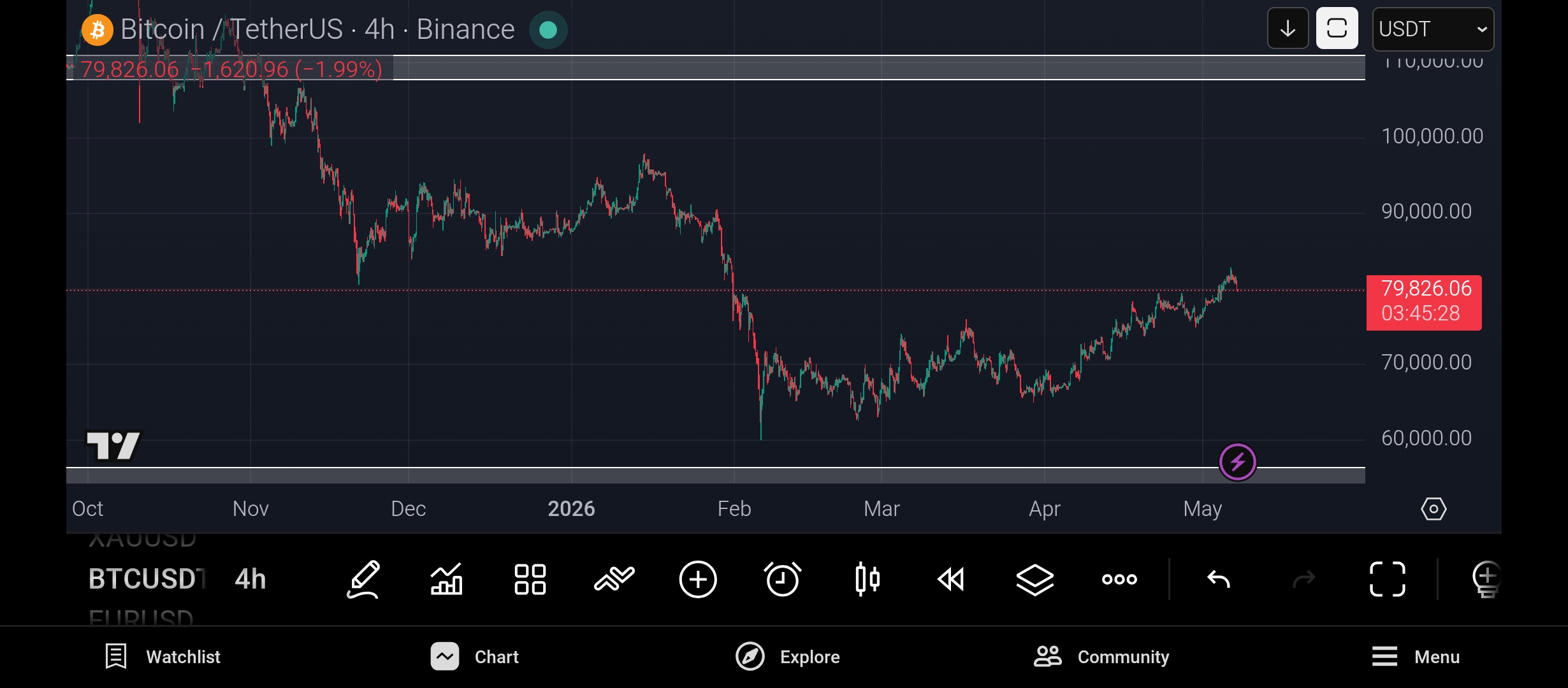
Task: Tap the lightbulb plus idea icon
Action: [1486, 579]
